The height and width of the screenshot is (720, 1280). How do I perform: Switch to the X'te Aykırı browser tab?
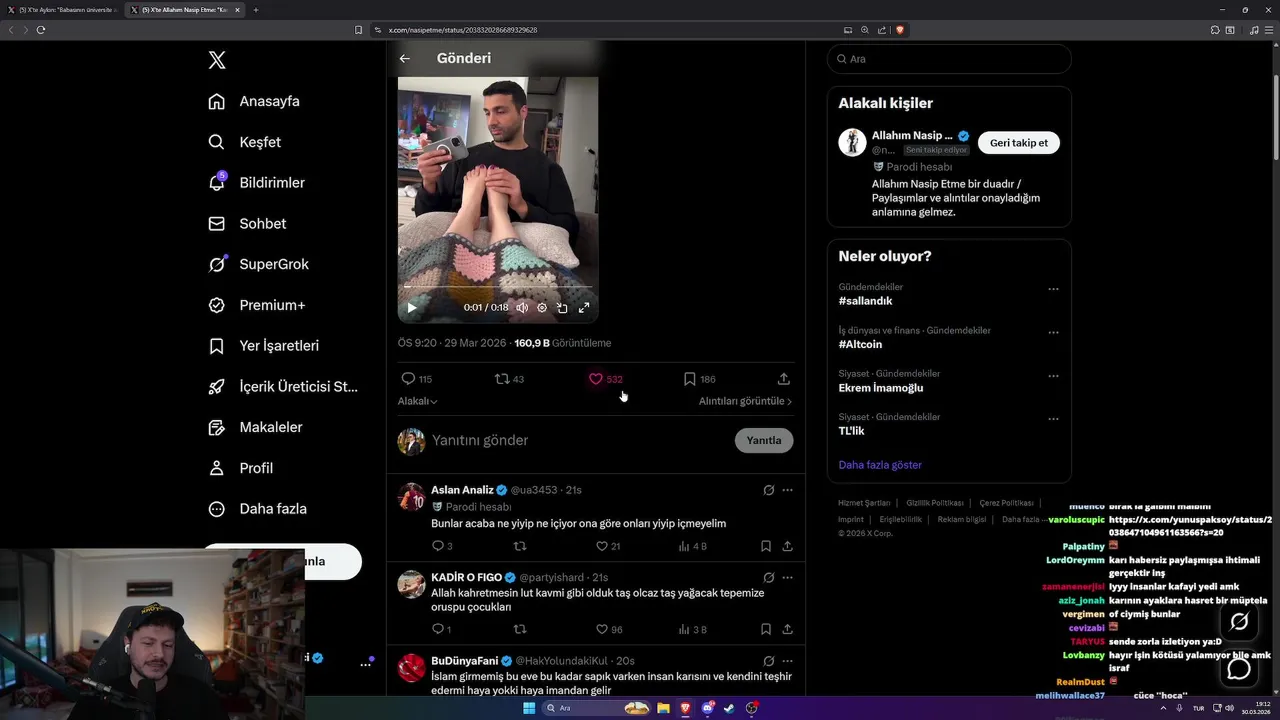[x=62, y=10]
